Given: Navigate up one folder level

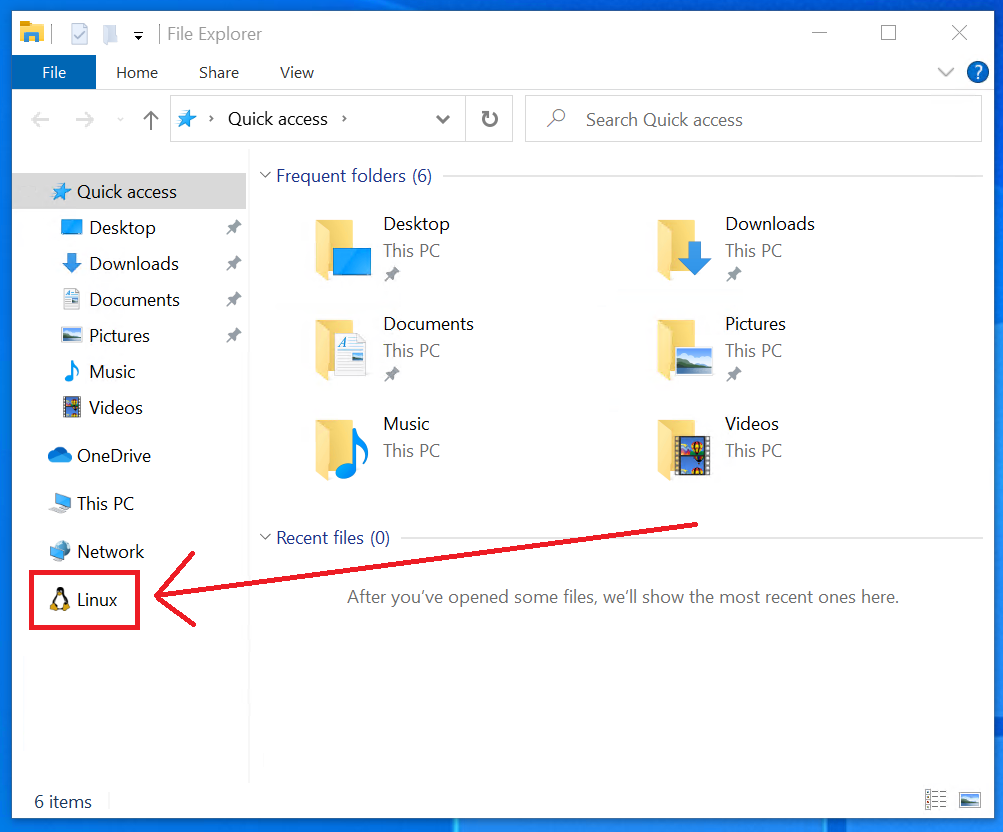Looking at the screenshot, I should [x=150, y=118].
